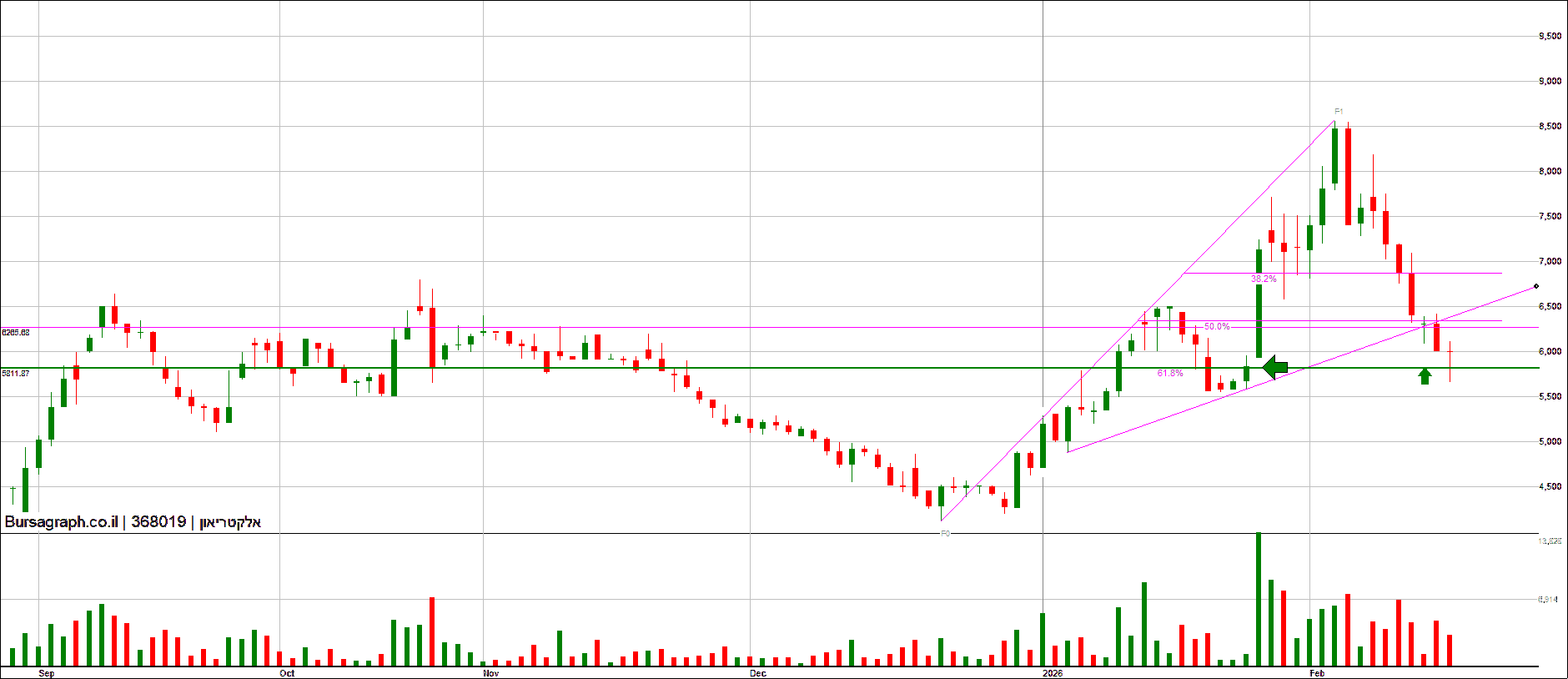Viewport: 1568px width, 679px height.
Task: Click the 9,000 price axis label
Action: point(1550,82)
